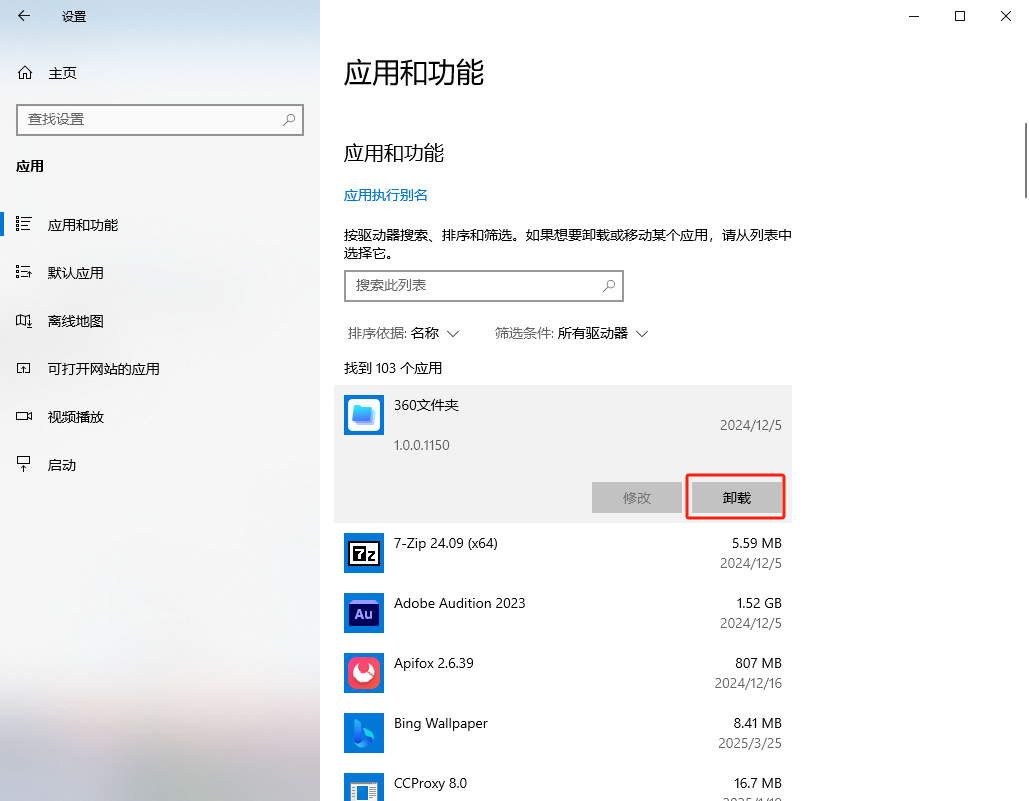
Task: Click the 离线地图 map icon
Action: [24, 321]
